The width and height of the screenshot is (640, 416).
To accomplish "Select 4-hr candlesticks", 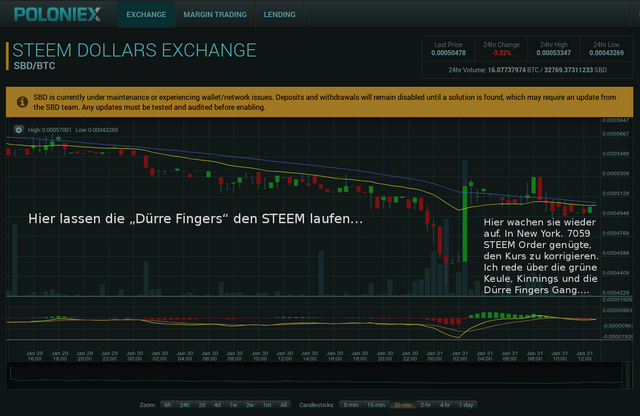I will (445, 405).
